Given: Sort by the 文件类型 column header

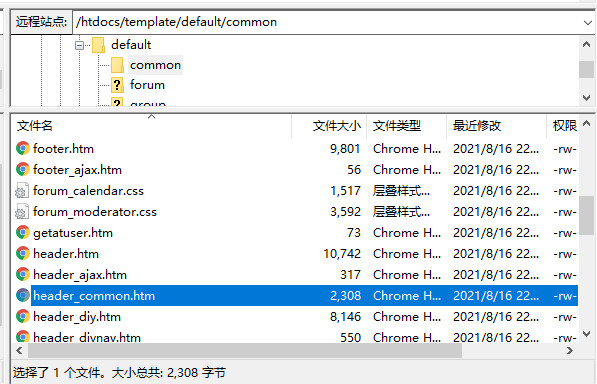Looking at the screenshot, I should (406, 126).
